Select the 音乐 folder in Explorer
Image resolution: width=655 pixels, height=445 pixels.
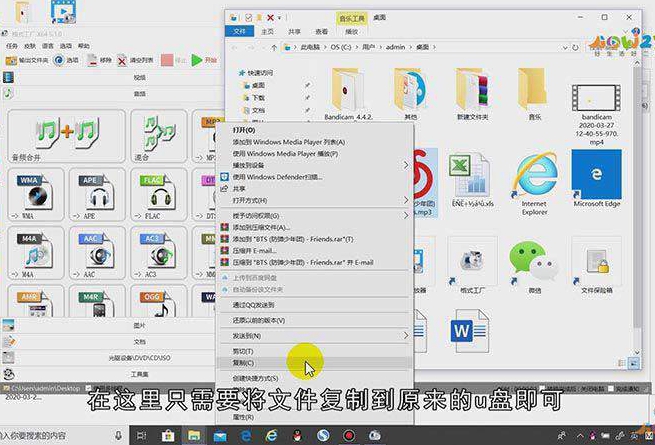tap(535, 94)
